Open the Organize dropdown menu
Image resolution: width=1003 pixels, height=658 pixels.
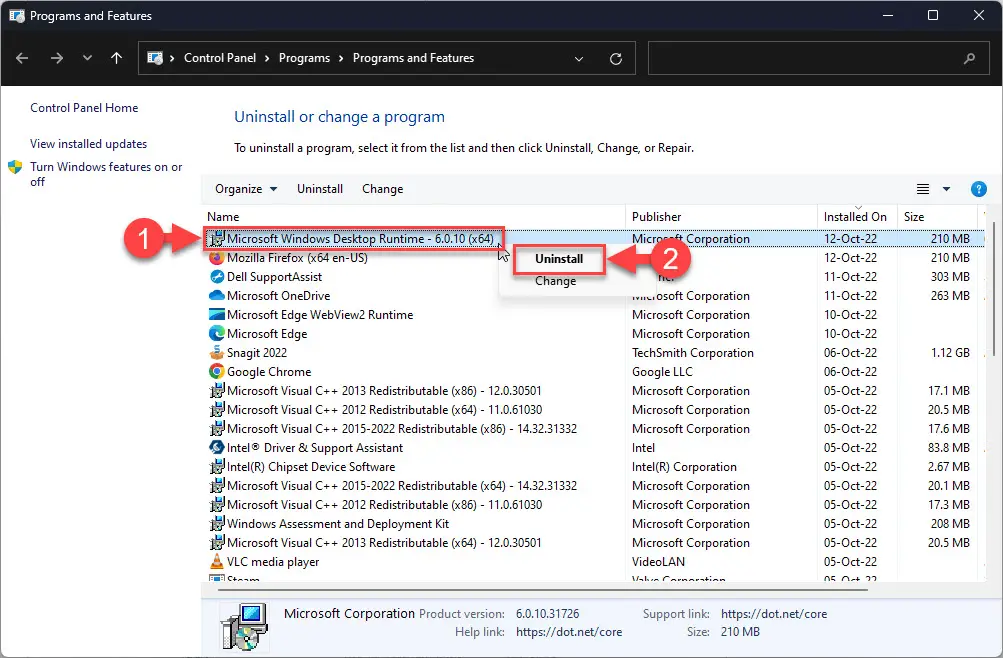point(246,189)
